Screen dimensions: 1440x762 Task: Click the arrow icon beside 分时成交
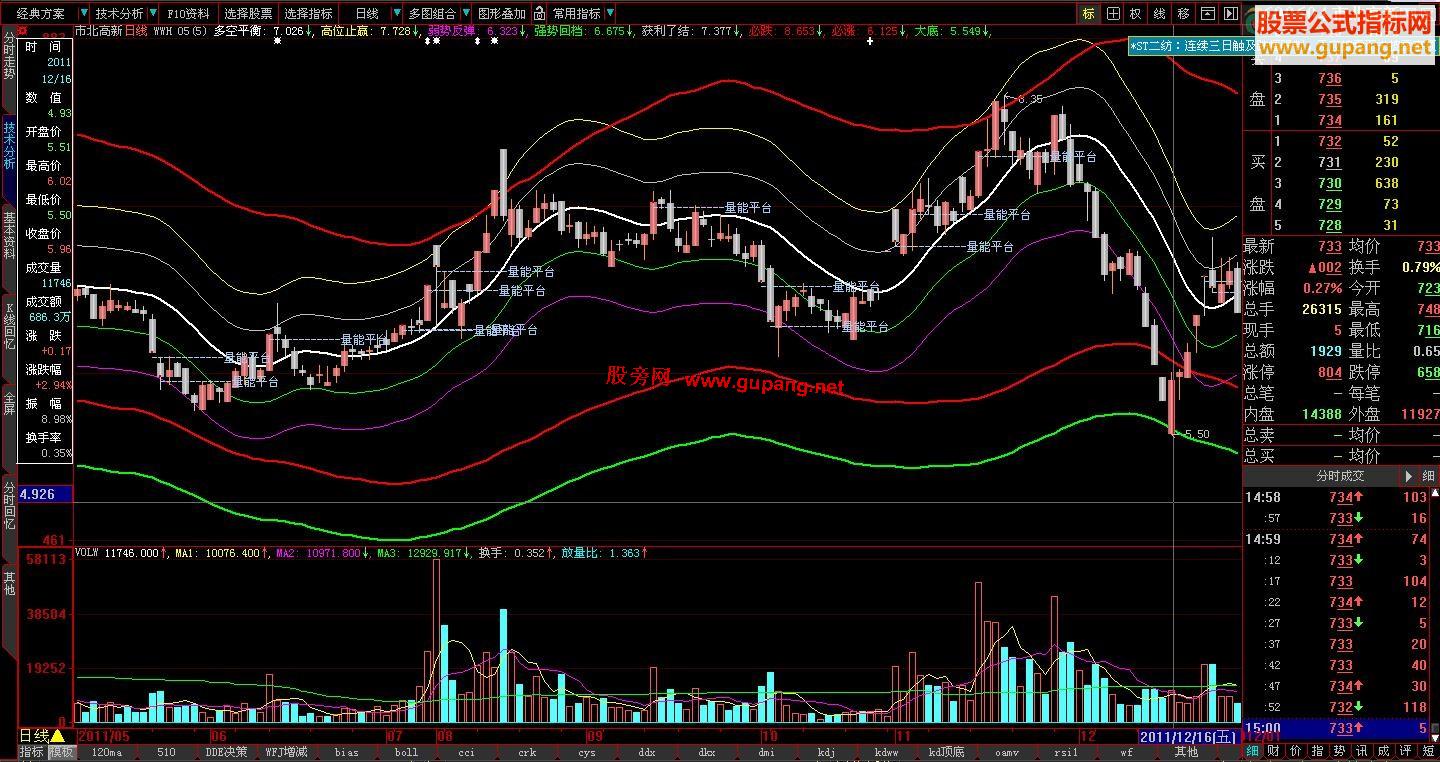click(x=1409, y=477)
